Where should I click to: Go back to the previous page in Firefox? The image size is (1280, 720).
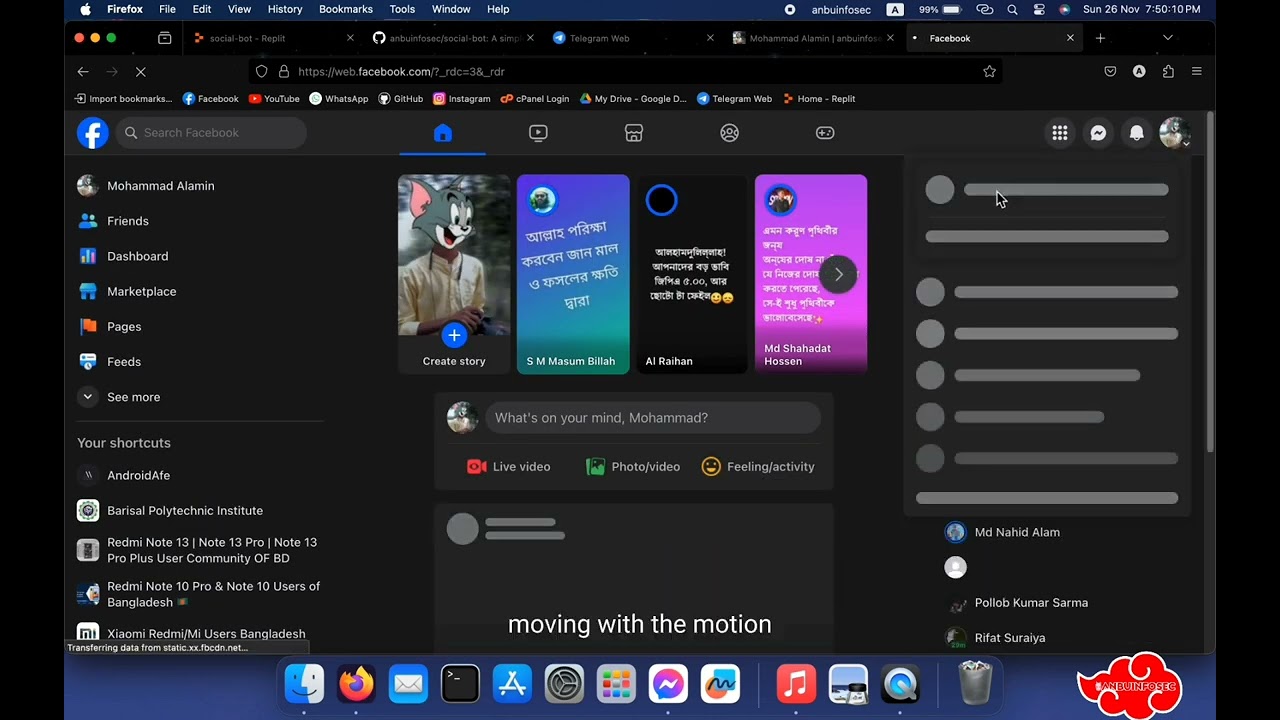tap(83, 72)
